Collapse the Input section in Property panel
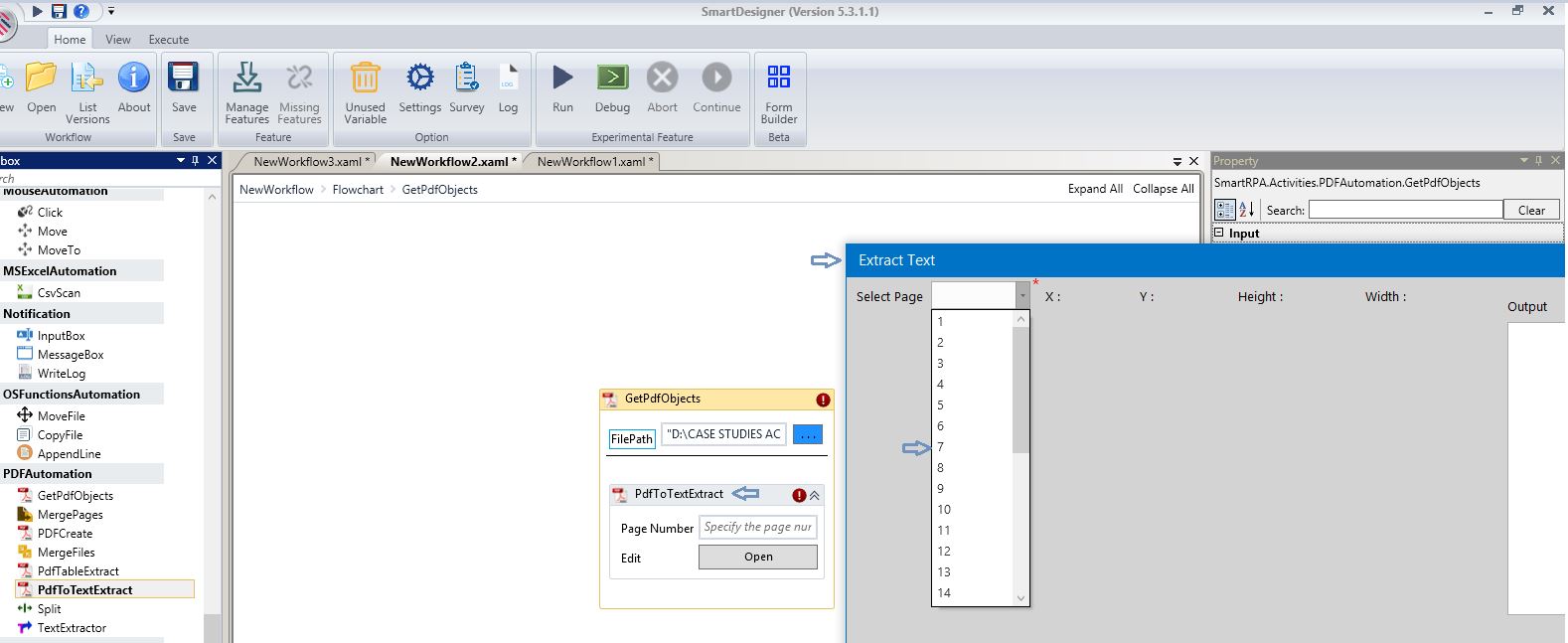 click(x=1219, y=234)
